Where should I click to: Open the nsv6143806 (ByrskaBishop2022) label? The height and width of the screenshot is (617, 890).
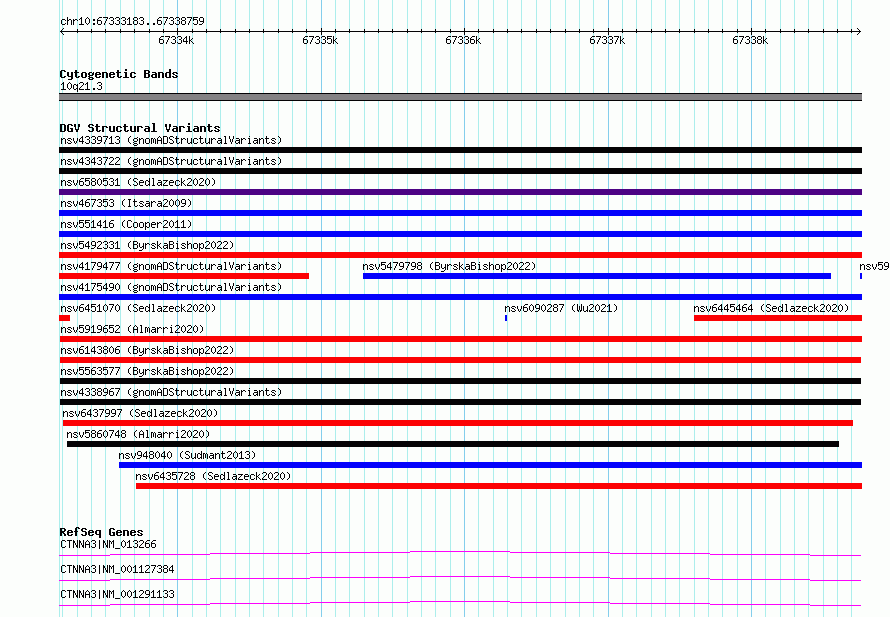[x=147, y=350]
